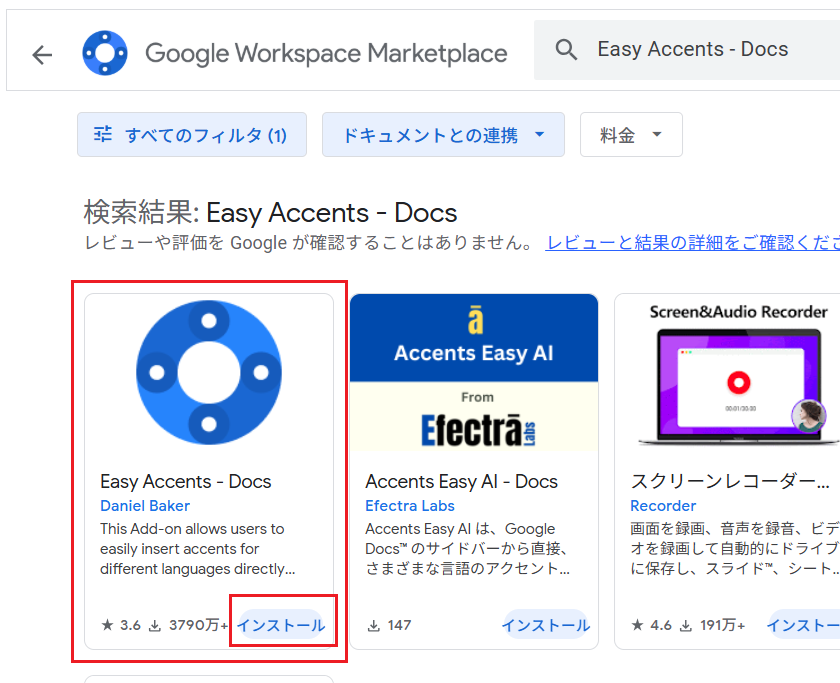
Task: Install the スクリーンレコーダー add-on
Action: coord(804,625)
